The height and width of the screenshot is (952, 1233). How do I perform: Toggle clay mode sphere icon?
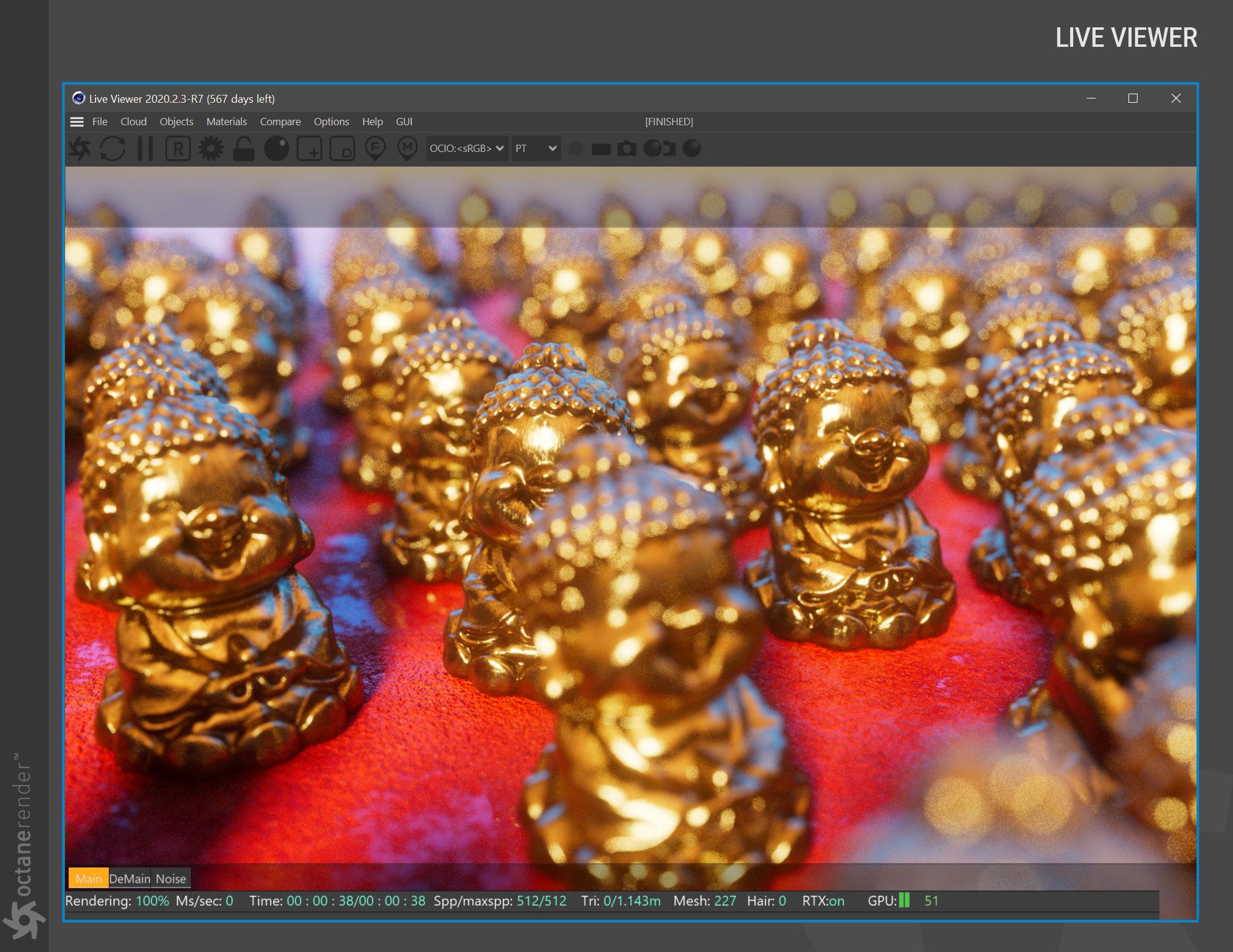[277, 148]
